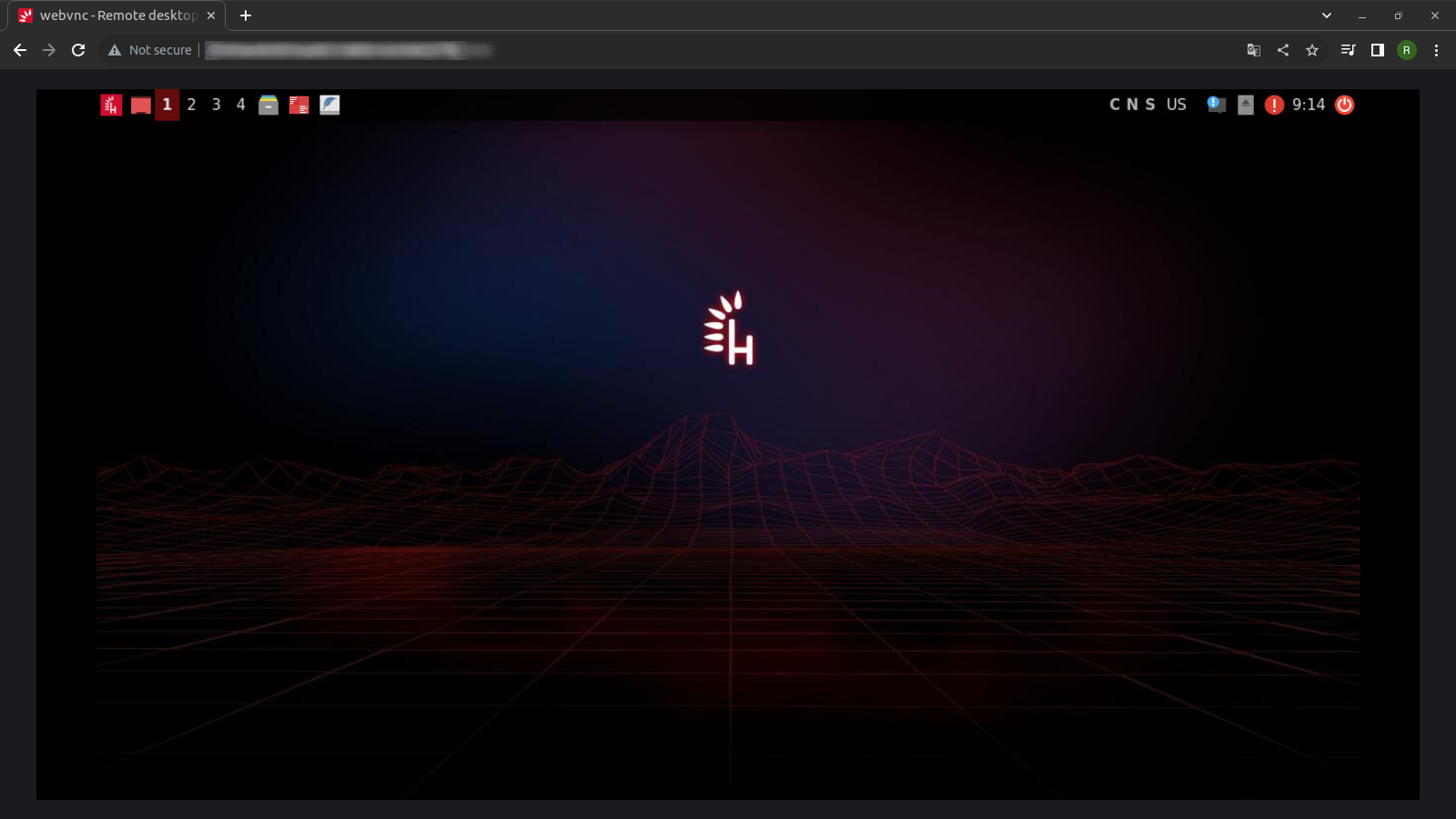Go back in the browser
The image size is (1456, 819).
[20, 50]
